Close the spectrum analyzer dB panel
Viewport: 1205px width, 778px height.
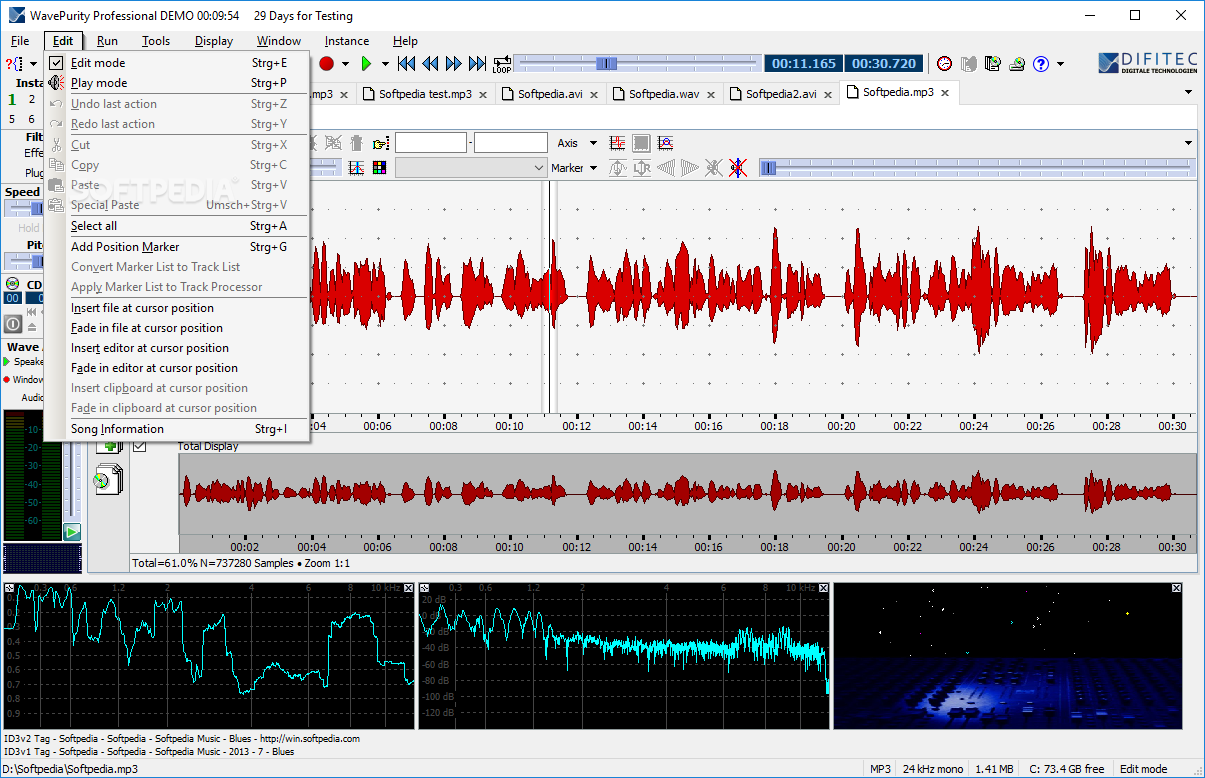(x=823, y=588)
